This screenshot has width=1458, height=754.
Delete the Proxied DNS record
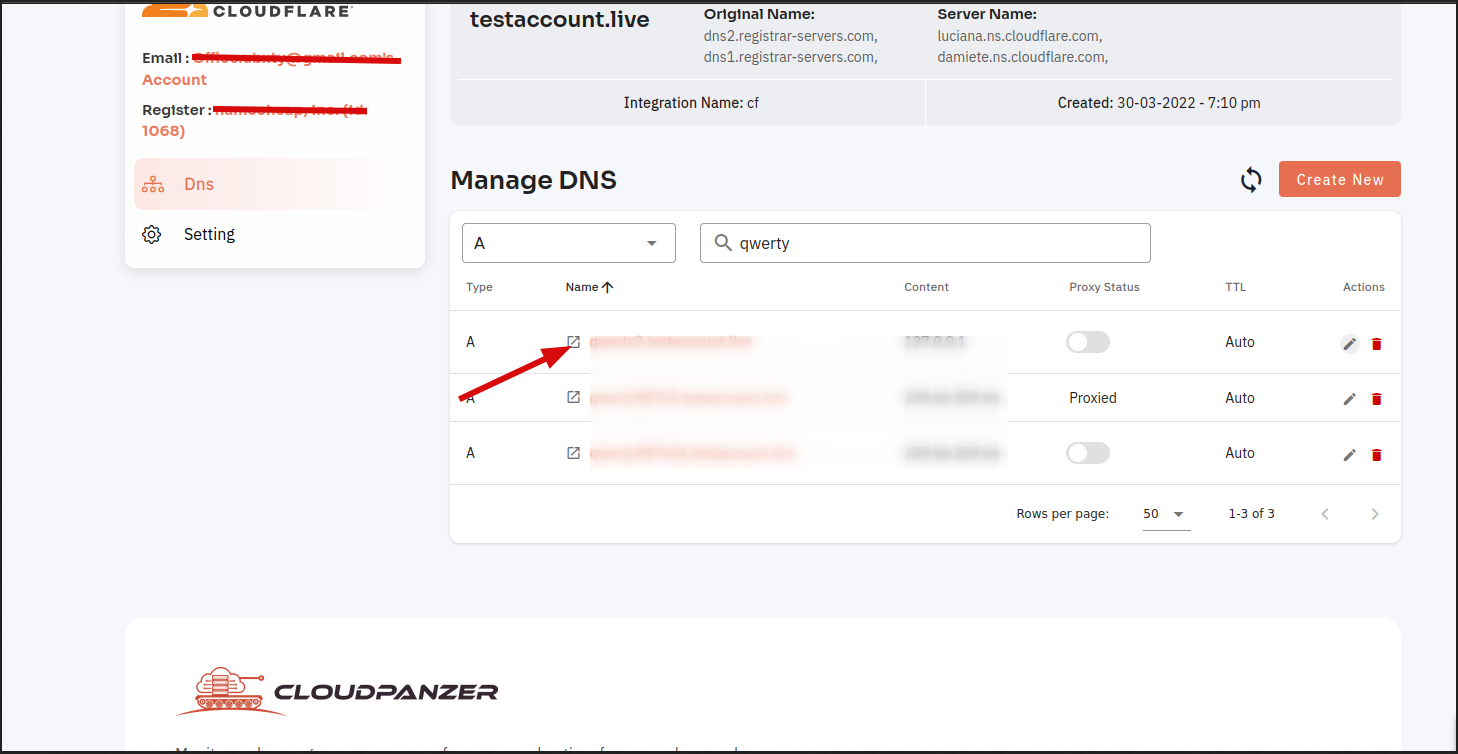[x=1377, y=399]
